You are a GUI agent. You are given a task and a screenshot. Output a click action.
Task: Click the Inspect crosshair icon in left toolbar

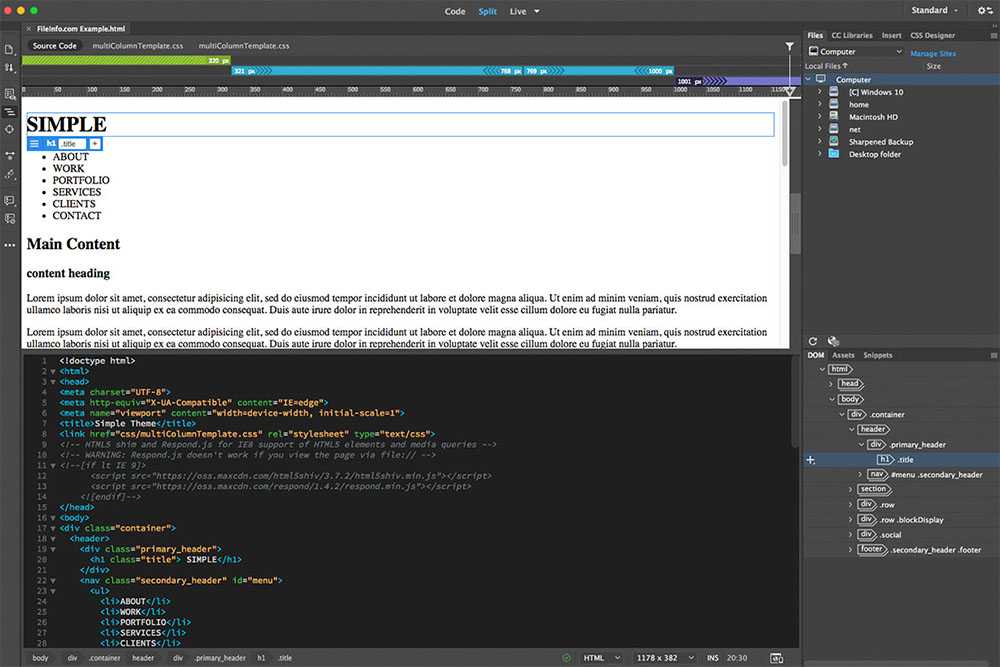[9, 129]
